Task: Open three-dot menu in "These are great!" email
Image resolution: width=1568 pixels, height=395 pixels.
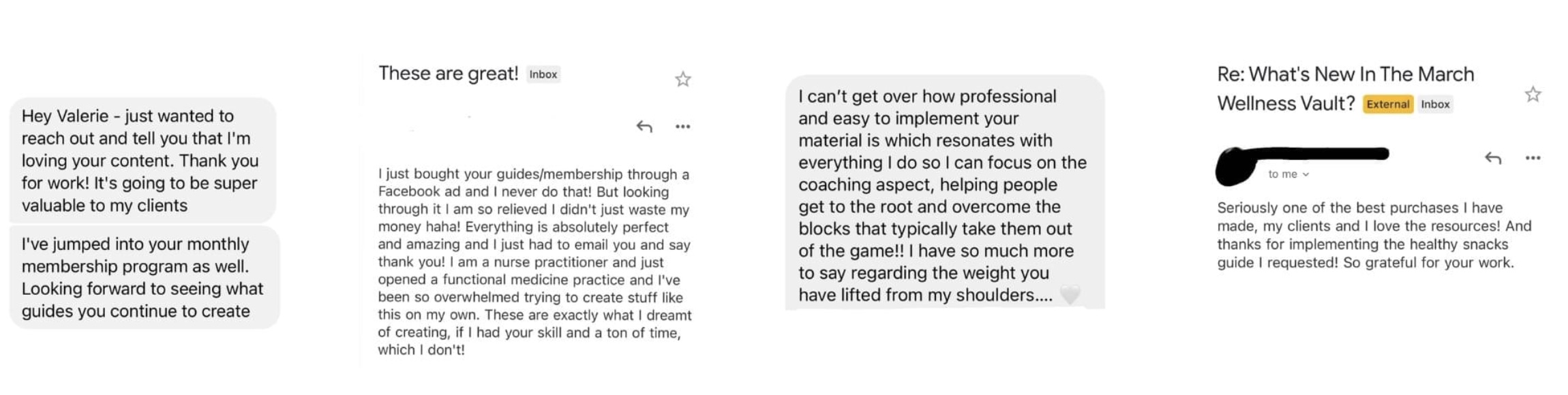Action: click(x=682, y=127)
